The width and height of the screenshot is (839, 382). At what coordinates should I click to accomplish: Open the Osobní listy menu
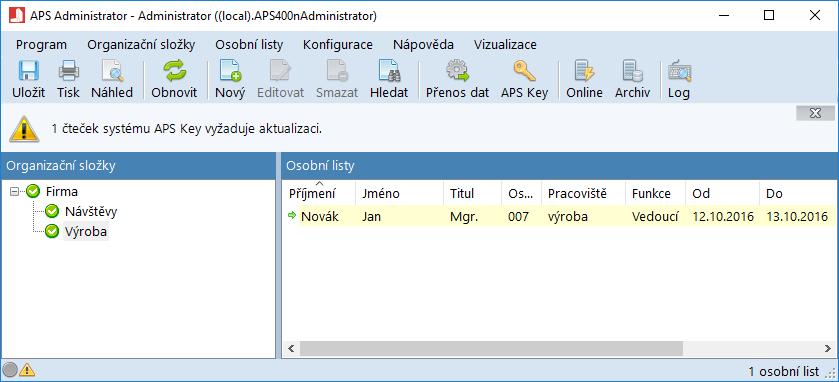pyautogui.click(x=249, y=45)
